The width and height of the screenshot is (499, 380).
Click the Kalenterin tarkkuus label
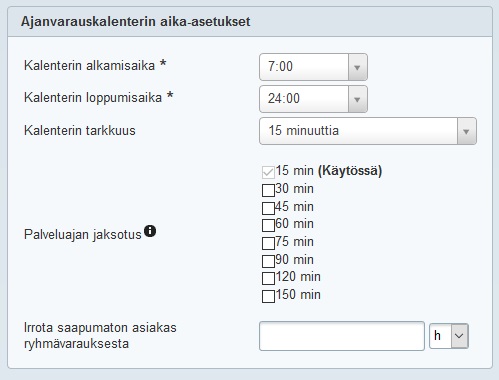pyautogui.click(x=80, y=130)
